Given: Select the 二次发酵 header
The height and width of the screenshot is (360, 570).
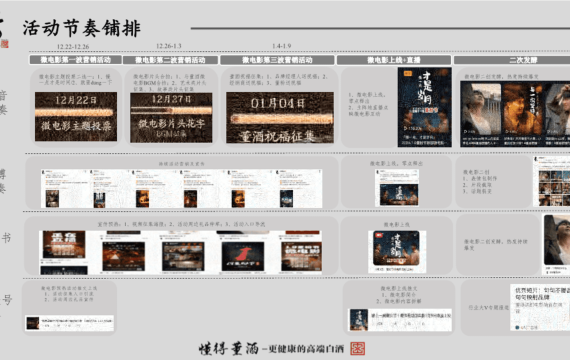Looking at the screenshot, I should pos(512,60).
